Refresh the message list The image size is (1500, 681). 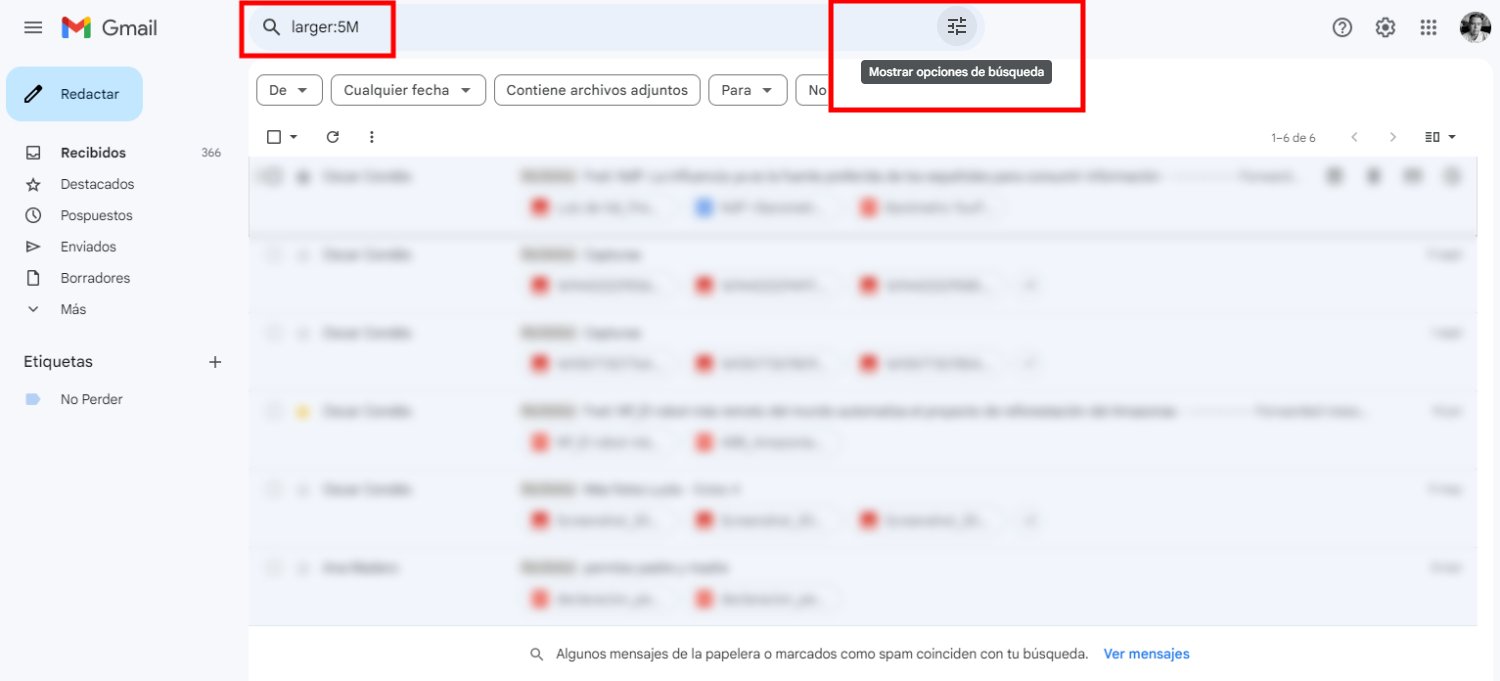pos(333,137)
